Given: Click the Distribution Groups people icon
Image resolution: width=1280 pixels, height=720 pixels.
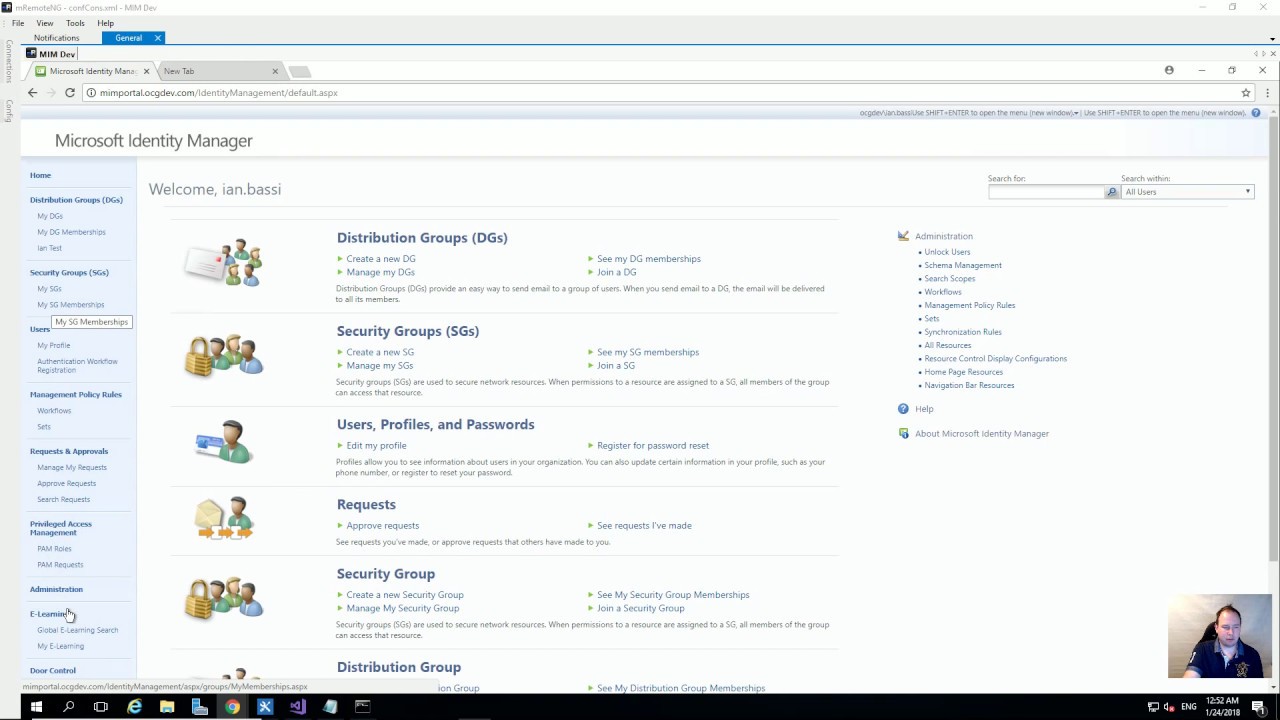Looking at the screenshot, I should [224, 264].
